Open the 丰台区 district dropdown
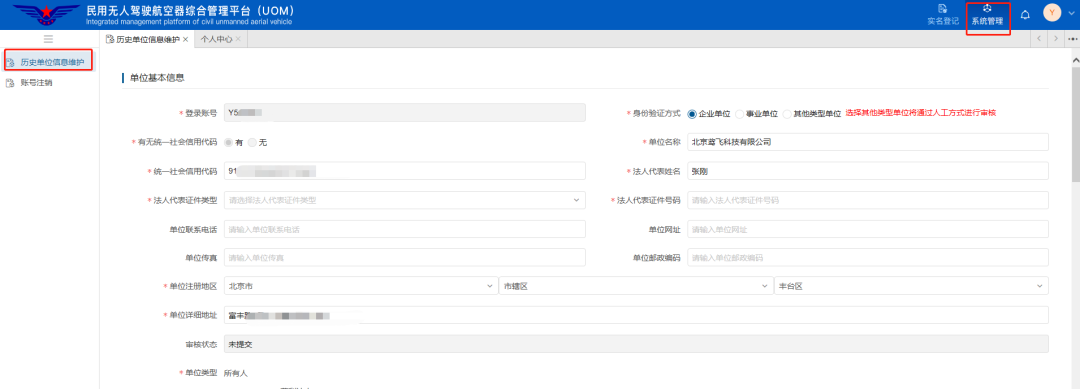The image size is (1080, 389). pyautogui.click(x=911, y=286)
